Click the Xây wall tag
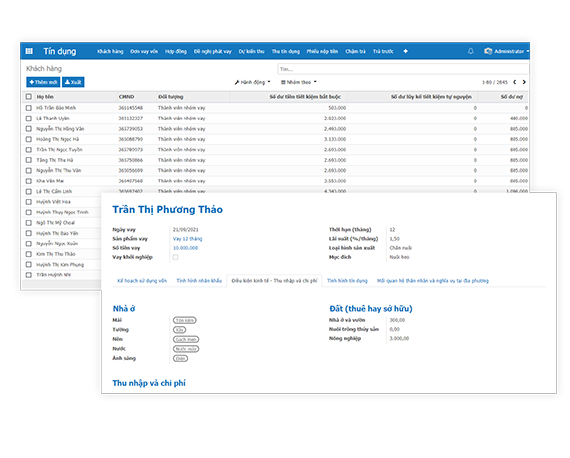The image size is (570, 458). 179,330
